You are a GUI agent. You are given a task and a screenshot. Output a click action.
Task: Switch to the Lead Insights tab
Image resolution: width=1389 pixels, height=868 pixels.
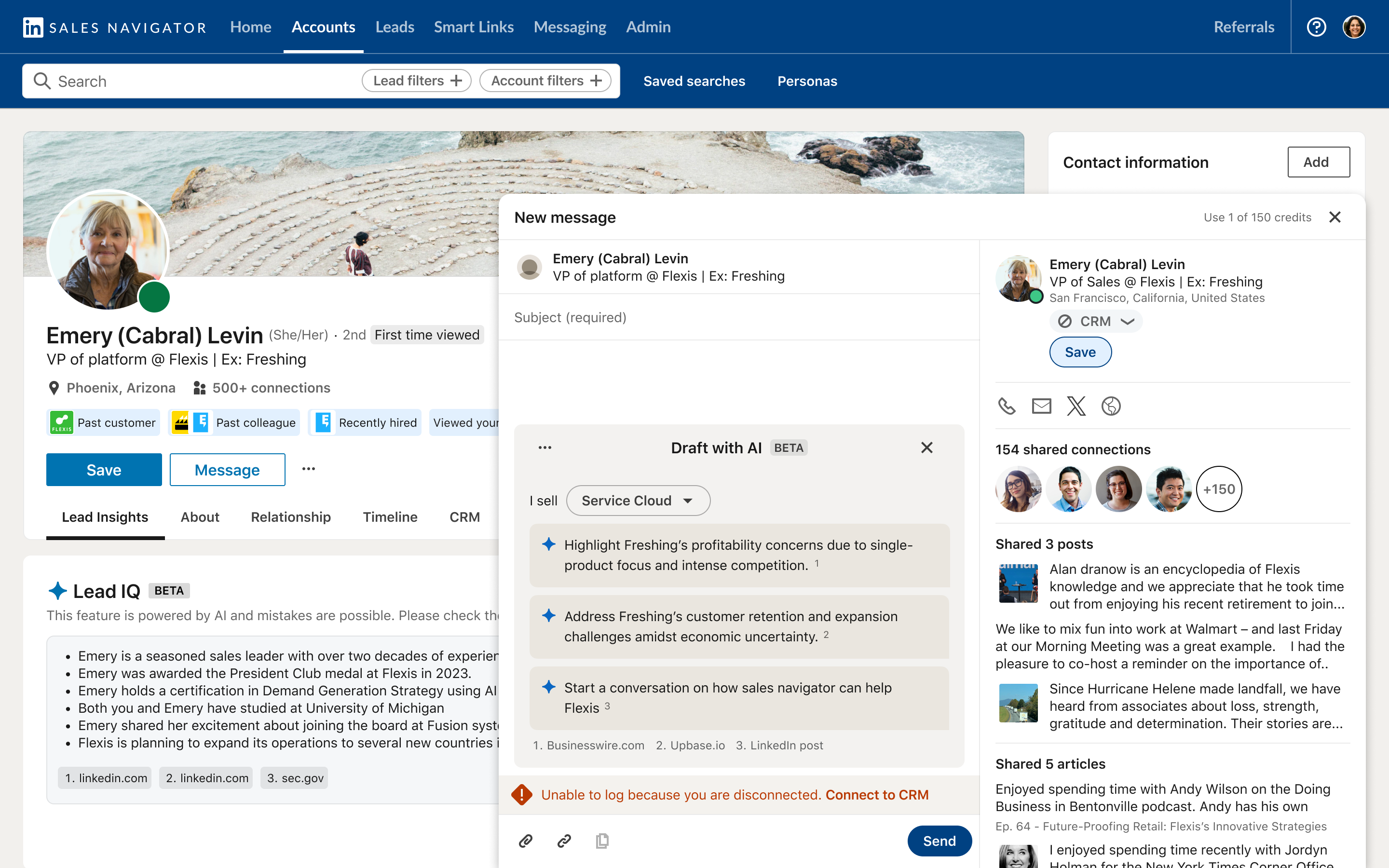[105, 517]
